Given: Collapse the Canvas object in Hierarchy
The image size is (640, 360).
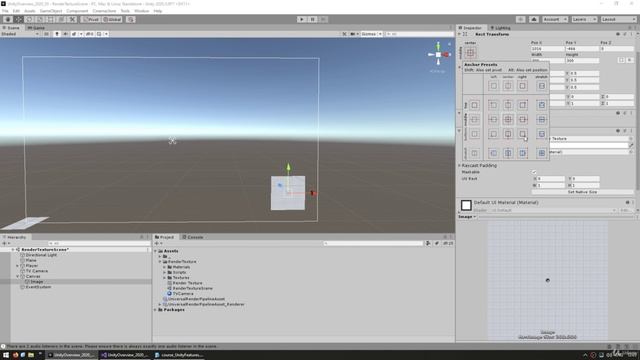Looking at the screenshot, I should point(18,276).
